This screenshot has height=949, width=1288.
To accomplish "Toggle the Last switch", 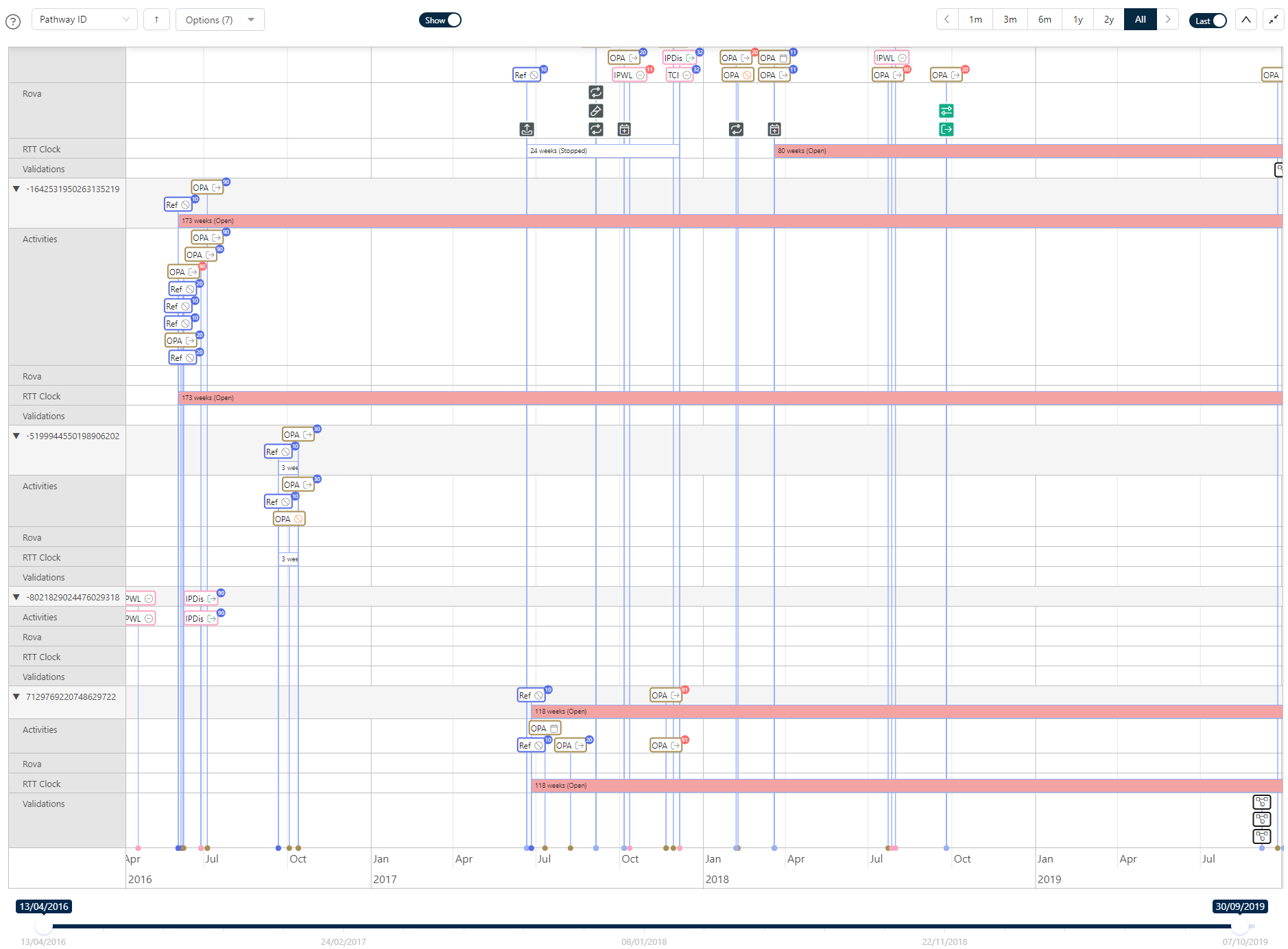I will [1208, 21].
